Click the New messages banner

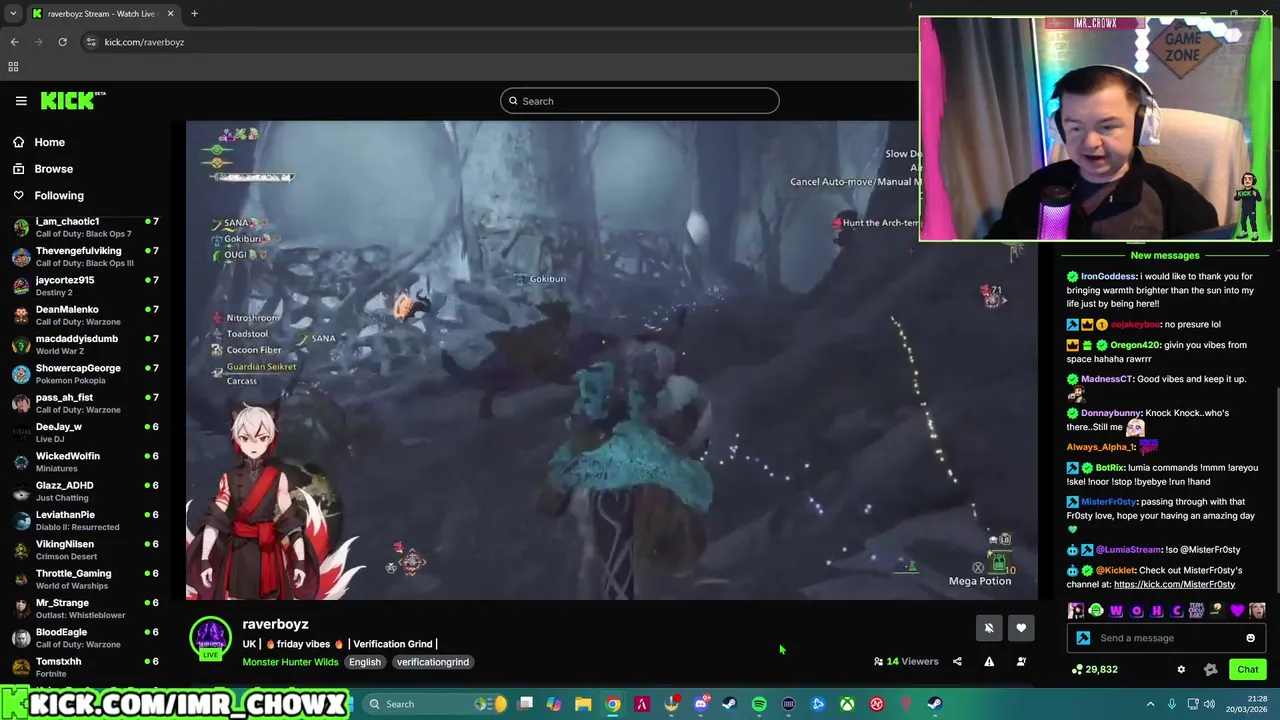(1165, 255)
